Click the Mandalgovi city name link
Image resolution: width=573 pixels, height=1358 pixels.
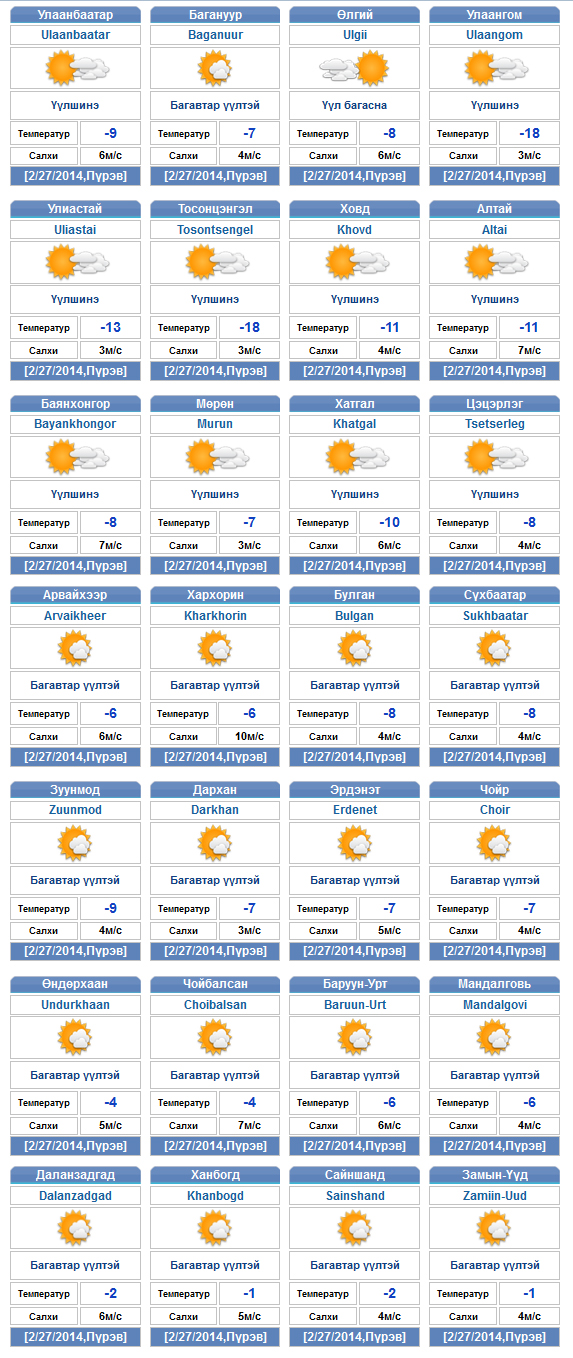495,1004
